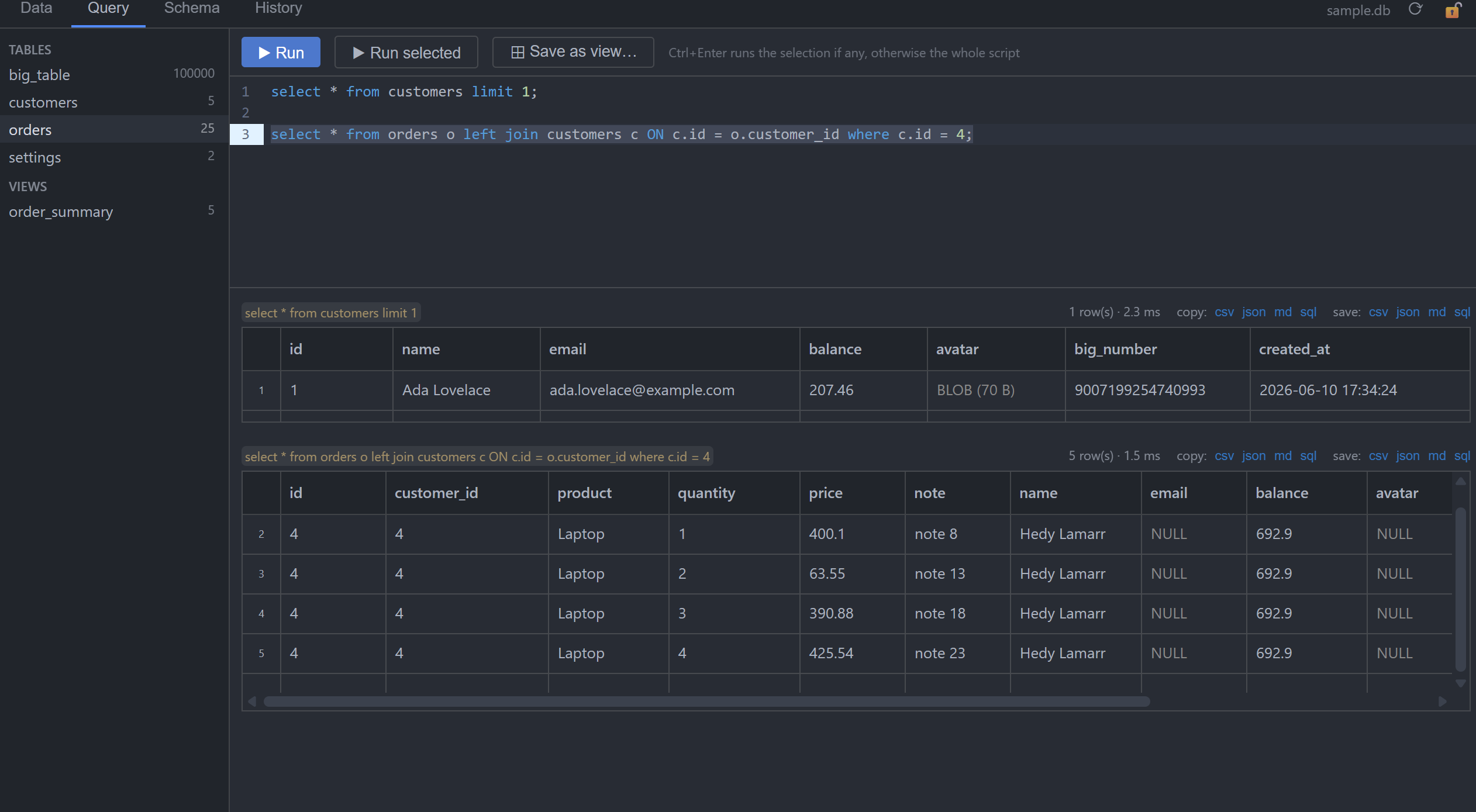
Task: Click vertical scrollbar thumb of second table
Action: (x=1460, y=589)
